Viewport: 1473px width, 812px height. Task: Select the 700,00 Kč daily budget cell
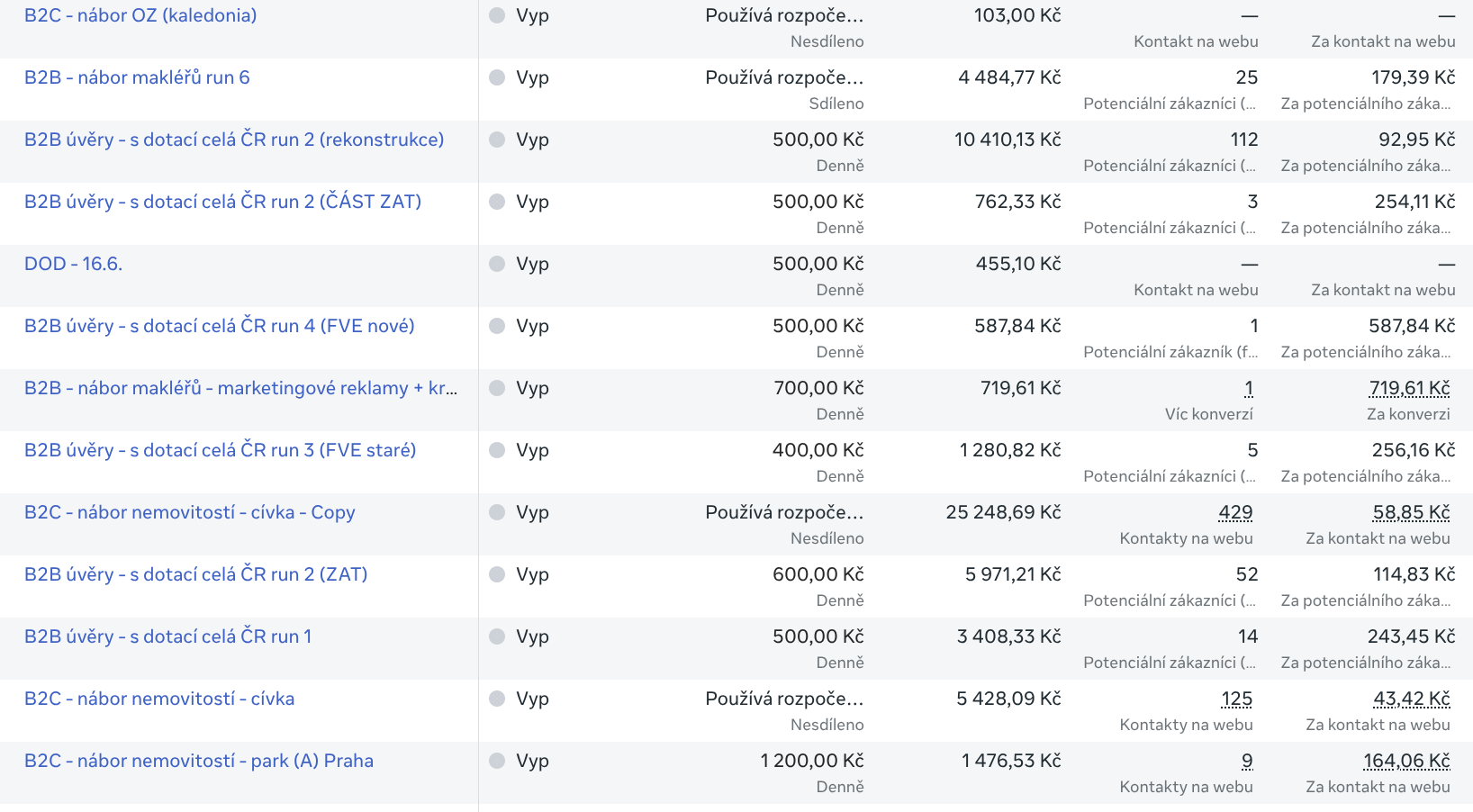pos(818,388)
